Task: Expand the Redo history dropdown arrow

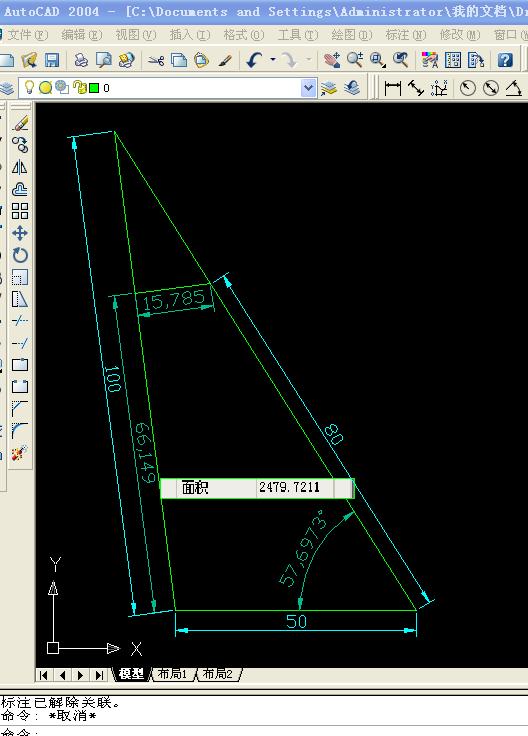Action: (308, 60)
